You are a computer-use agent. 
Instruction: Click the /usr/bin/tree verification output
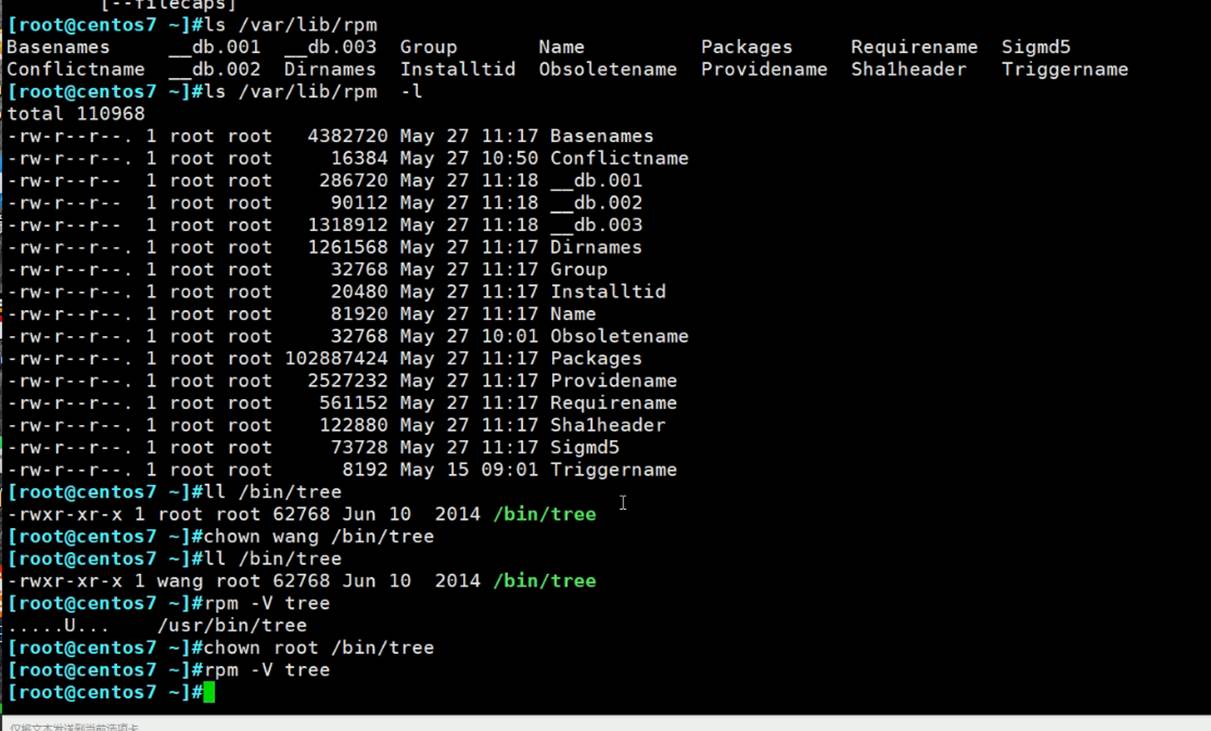point(232,625)
